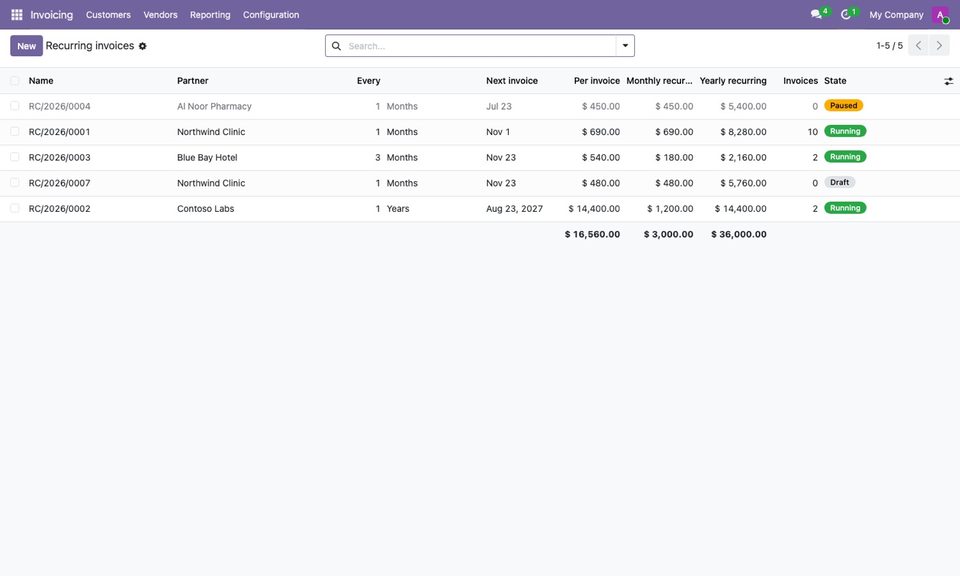
Task: Open the gear actions next to Recurring invoices
Action: (143, 46)
